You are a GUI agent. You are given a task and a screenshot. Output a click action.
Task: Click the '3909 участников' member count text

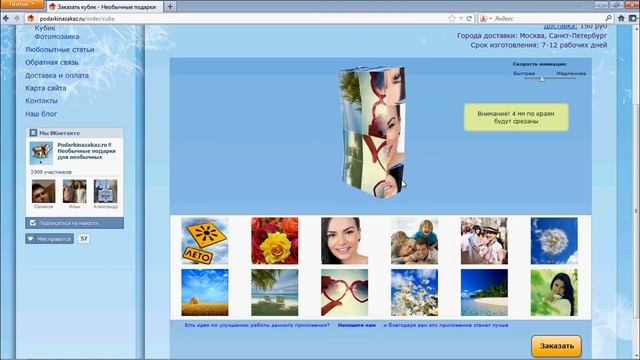click(51, 172)
